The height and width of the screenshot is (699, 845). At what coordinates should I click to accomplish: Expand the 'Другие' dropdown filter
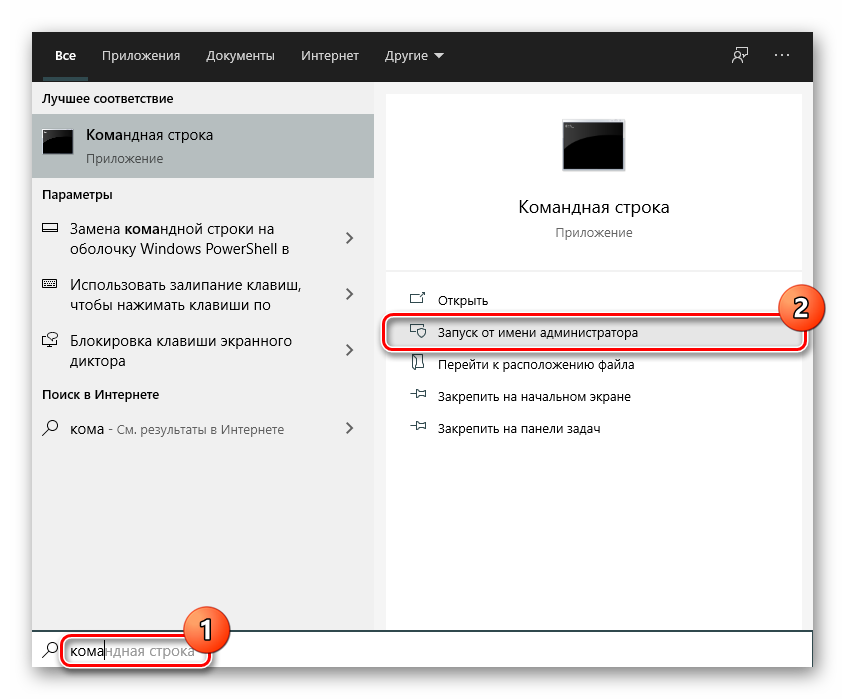pyautogui.click(x=414, y=56)
